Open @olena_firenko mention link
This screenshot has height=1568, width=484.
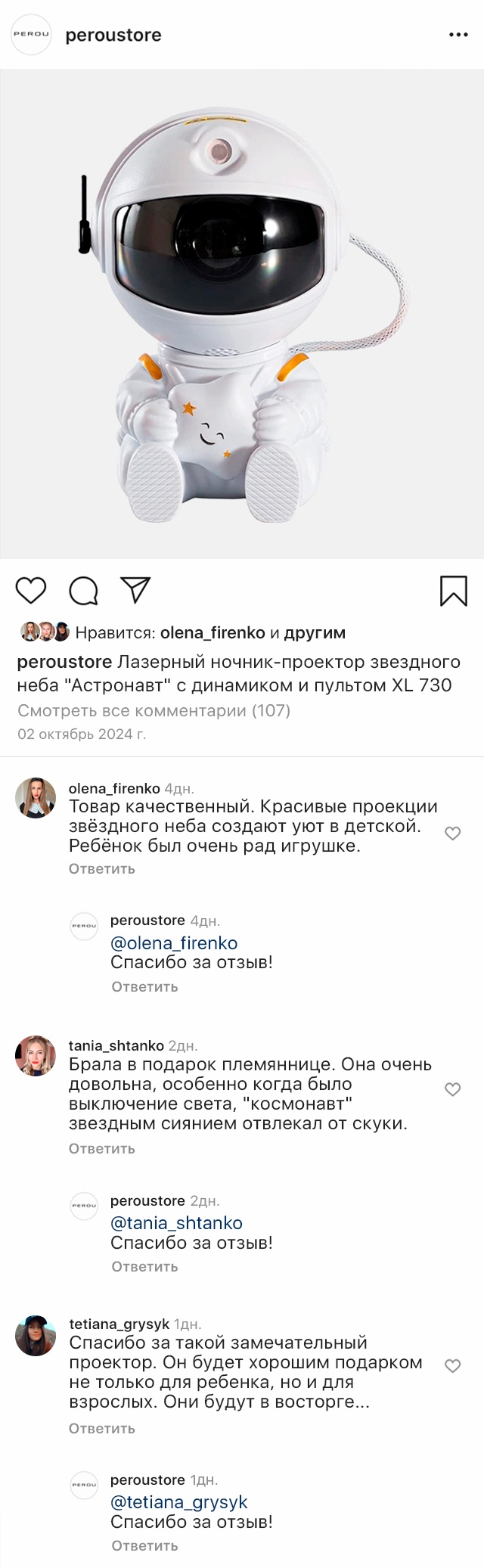pyautogui.click(x=174, y=943)
